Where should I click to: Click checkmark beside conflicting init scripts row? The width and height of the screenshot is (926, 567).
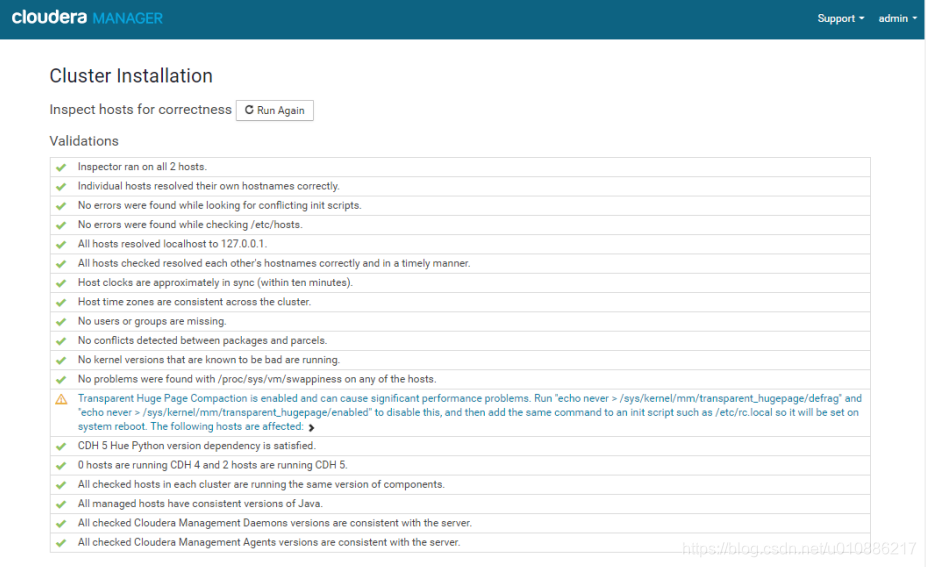61,206
